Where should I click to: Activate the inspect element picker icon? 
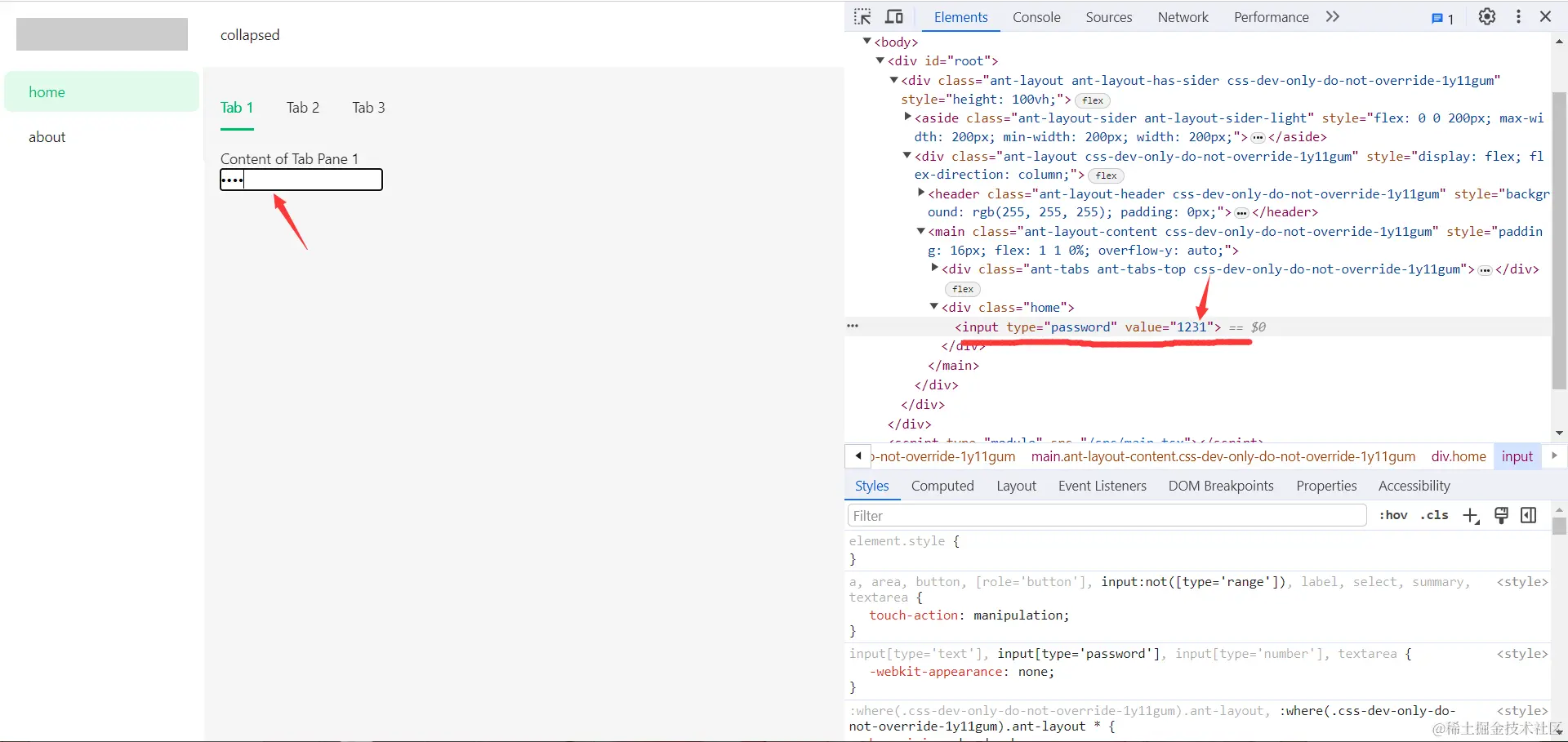point(862,17)
